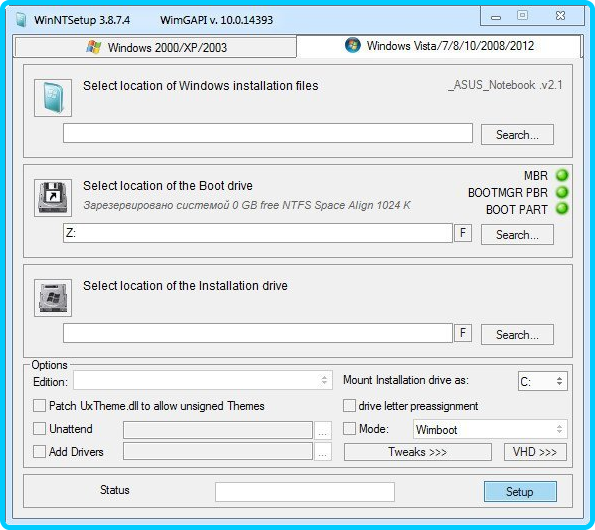Close the WinNTSetup window
Image resolution: width=595 pixels, height=530 pixels.
coord(560,16)
